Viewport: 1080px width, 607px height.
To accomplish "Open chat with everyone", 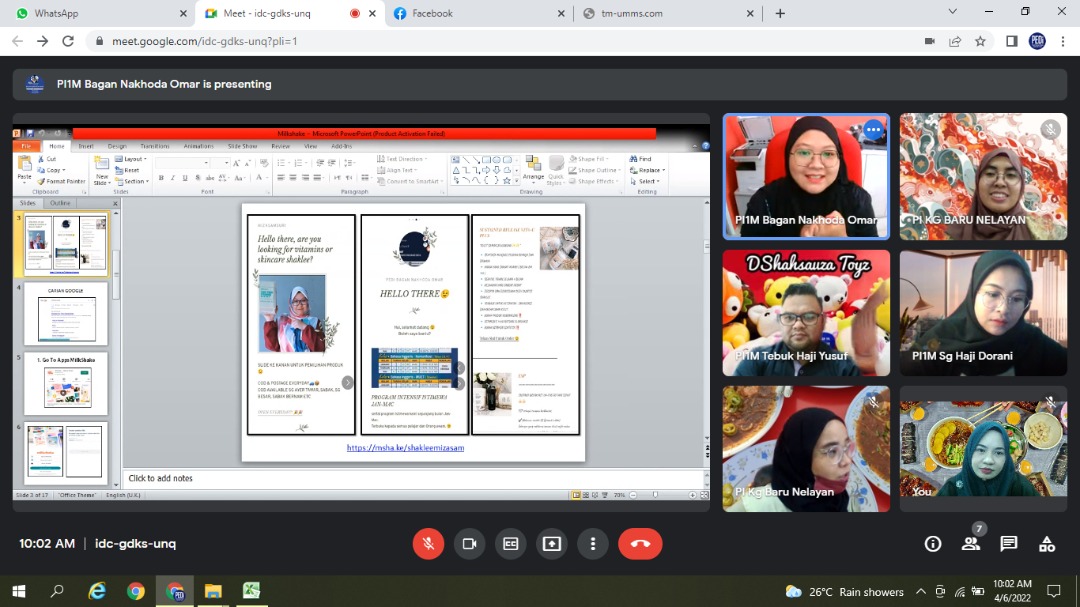I will click(x=1008, y=544).
